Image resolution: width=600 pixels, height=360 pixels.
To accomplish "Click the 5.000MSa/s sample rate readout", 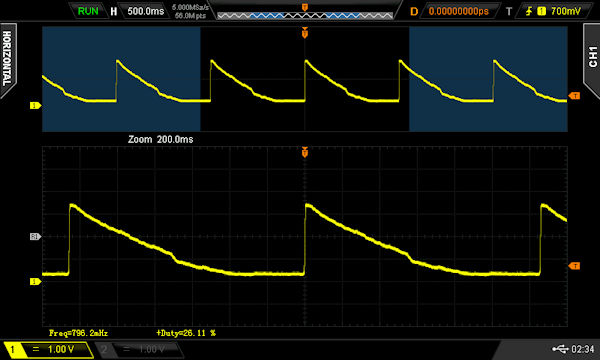I will [x=190, y=7].
